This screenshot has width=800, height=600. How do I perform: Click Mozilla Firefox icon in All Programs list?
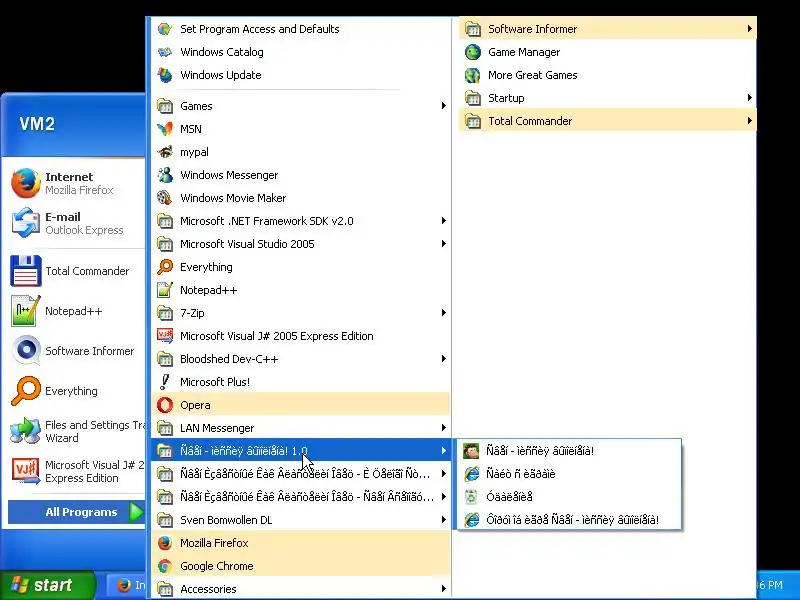pyautogui.click(x=165, y=543)
